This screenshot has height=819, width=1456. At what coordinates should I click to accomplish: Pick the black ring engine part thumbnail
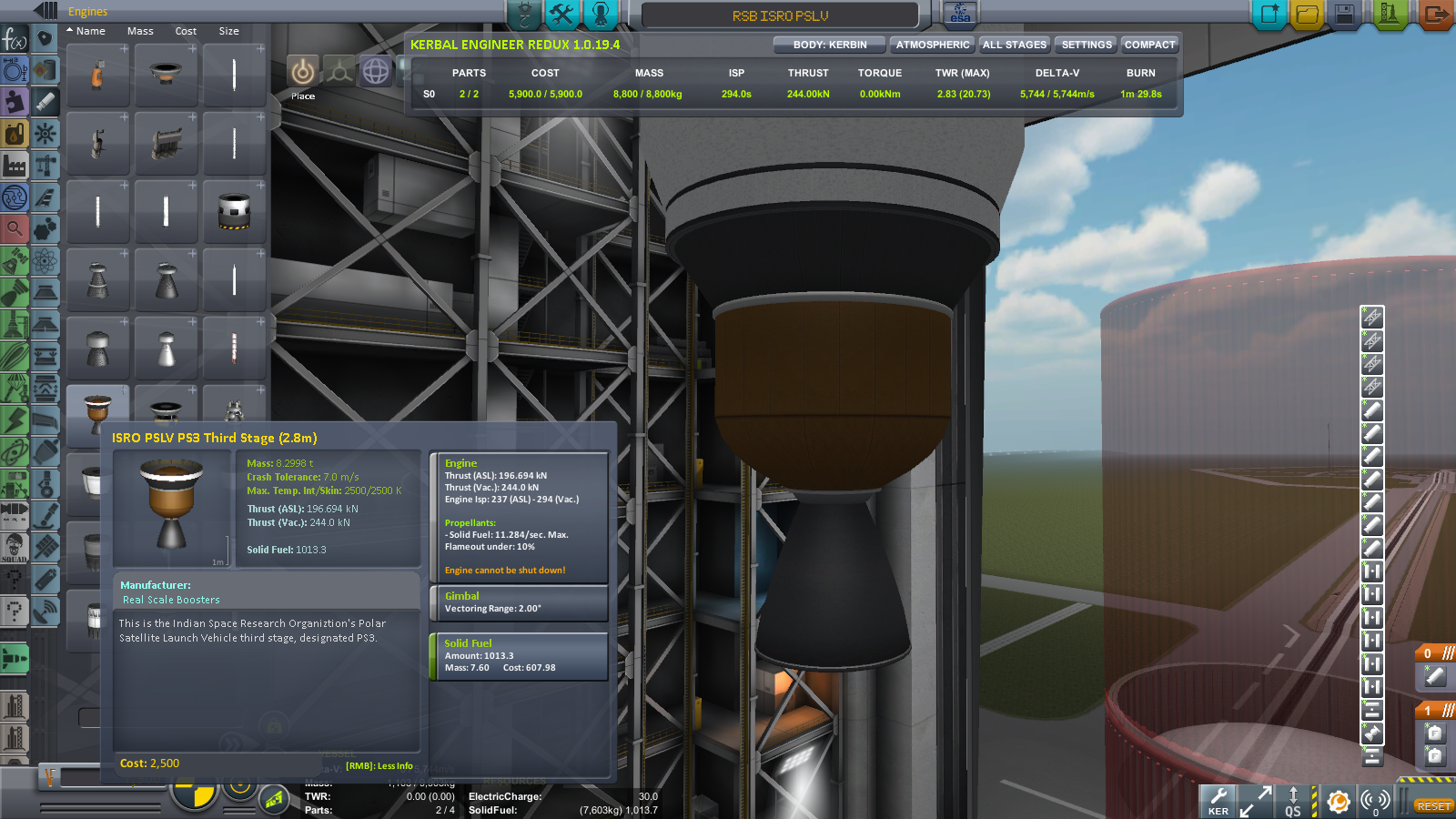click(x=166, y=75)
